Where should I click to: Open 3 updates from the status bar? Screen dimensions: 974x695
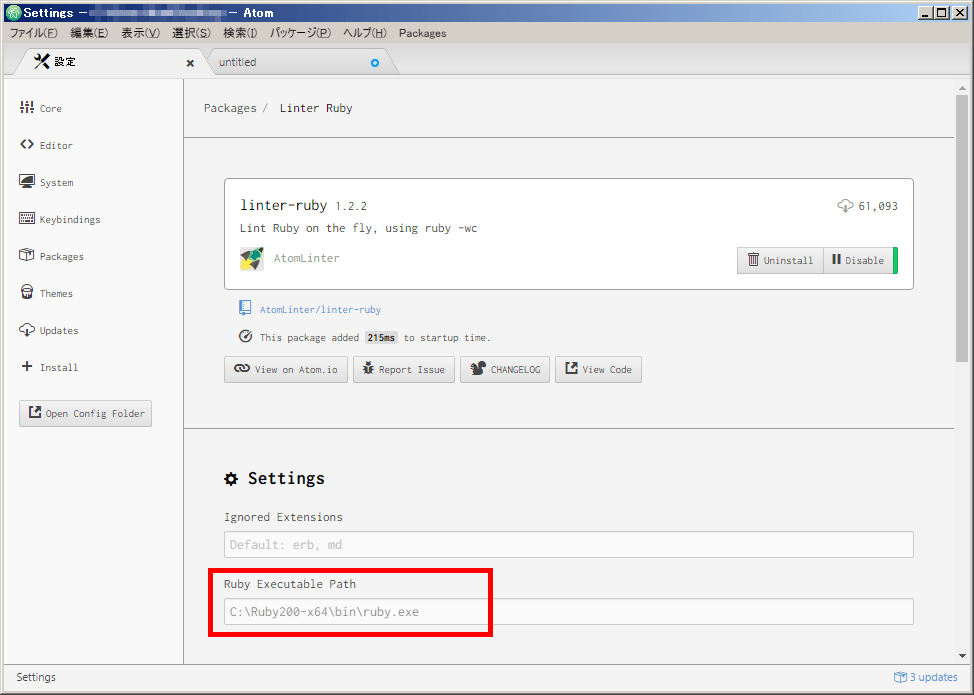pyautogui.click(x=926, y=677)
